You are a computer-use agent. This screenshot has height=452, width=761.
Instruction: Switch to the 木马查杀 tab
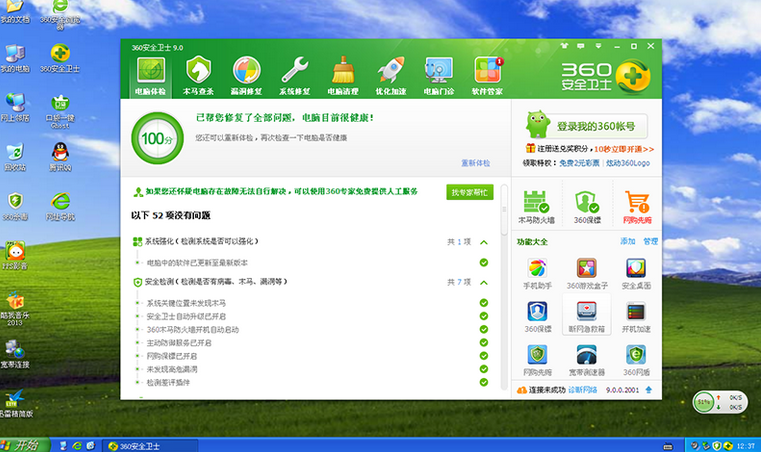198,76
